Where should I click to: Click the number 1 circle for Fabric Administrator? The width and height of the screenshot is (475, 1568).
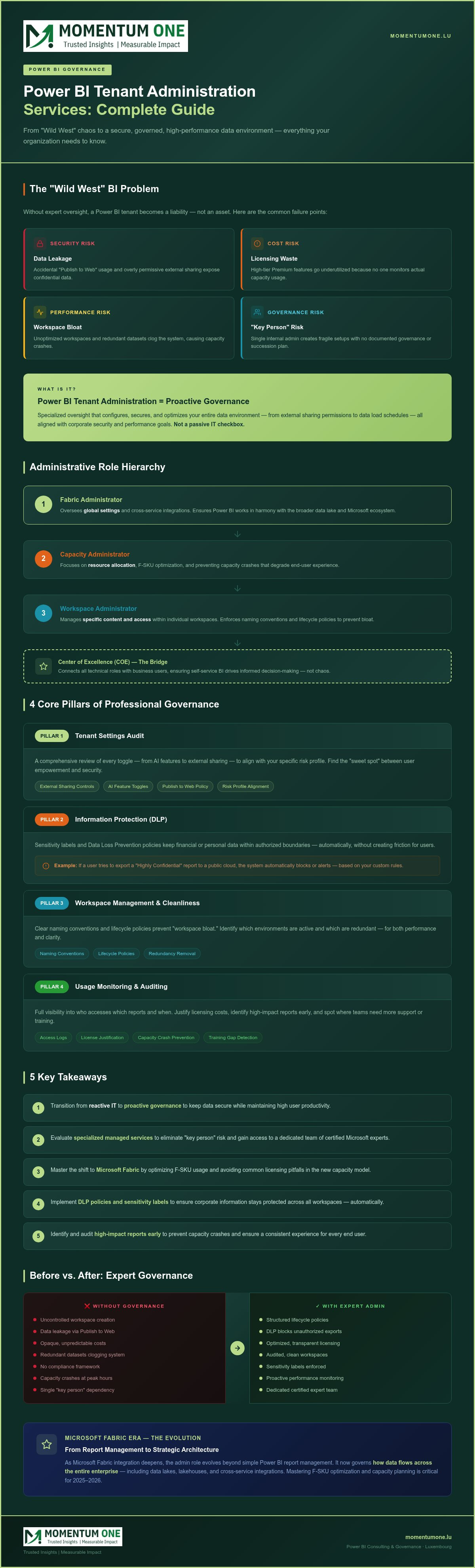(x=43, y=505)
